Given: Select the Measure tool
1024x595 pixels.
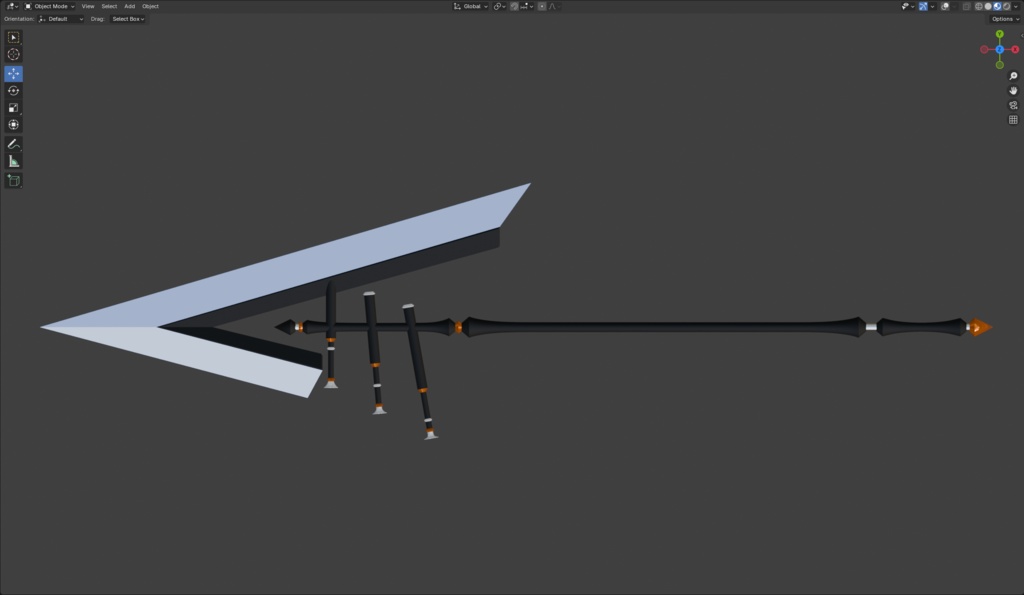Looking at the screenshot, I should coord(13,159).
